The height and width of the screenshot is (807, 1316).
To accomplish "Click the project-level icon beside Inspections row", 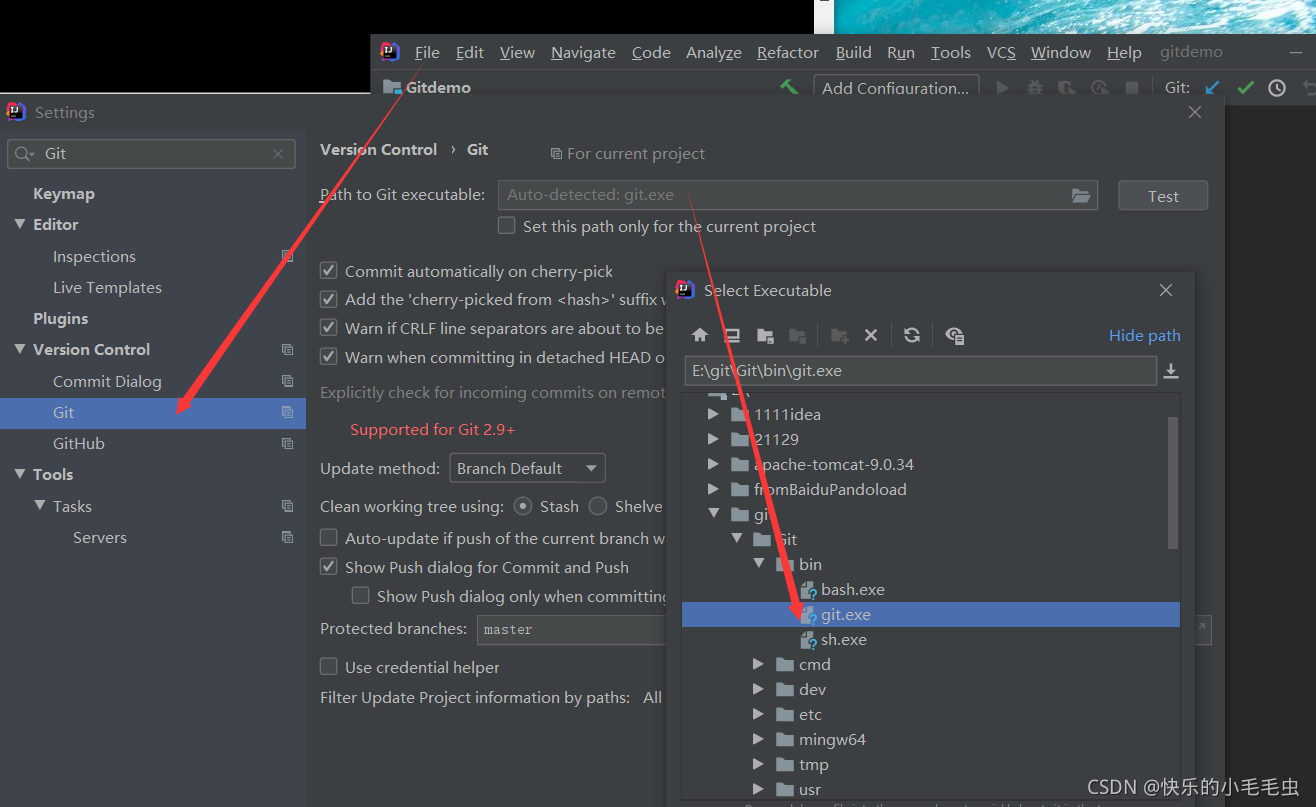I will point(287,256).
